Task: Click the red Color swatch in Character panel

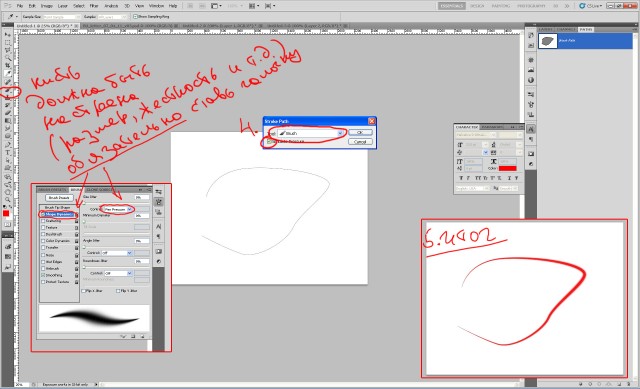Action: (x=507, y=168)
